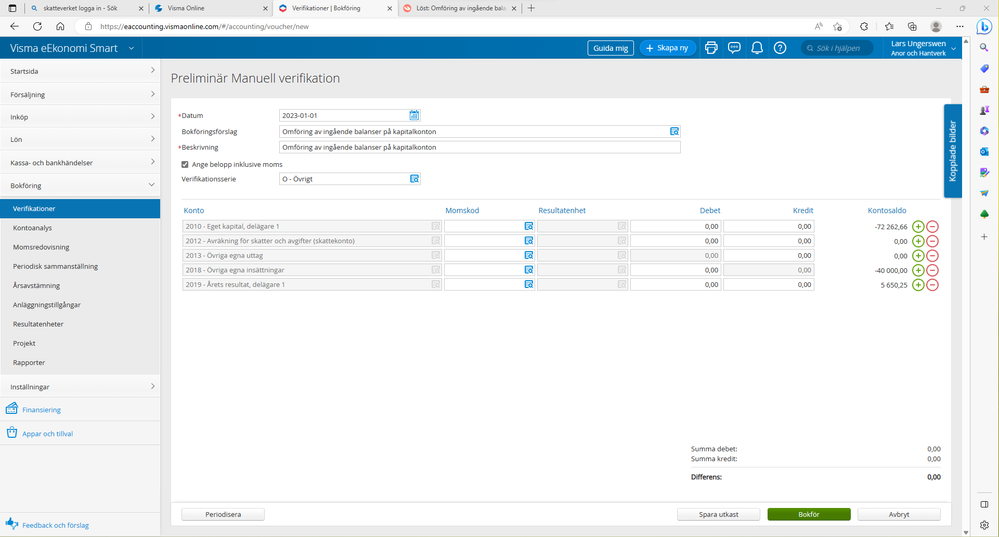
Task: Open Periodisk sammanställning in sidebar
Action: (55, 266)
